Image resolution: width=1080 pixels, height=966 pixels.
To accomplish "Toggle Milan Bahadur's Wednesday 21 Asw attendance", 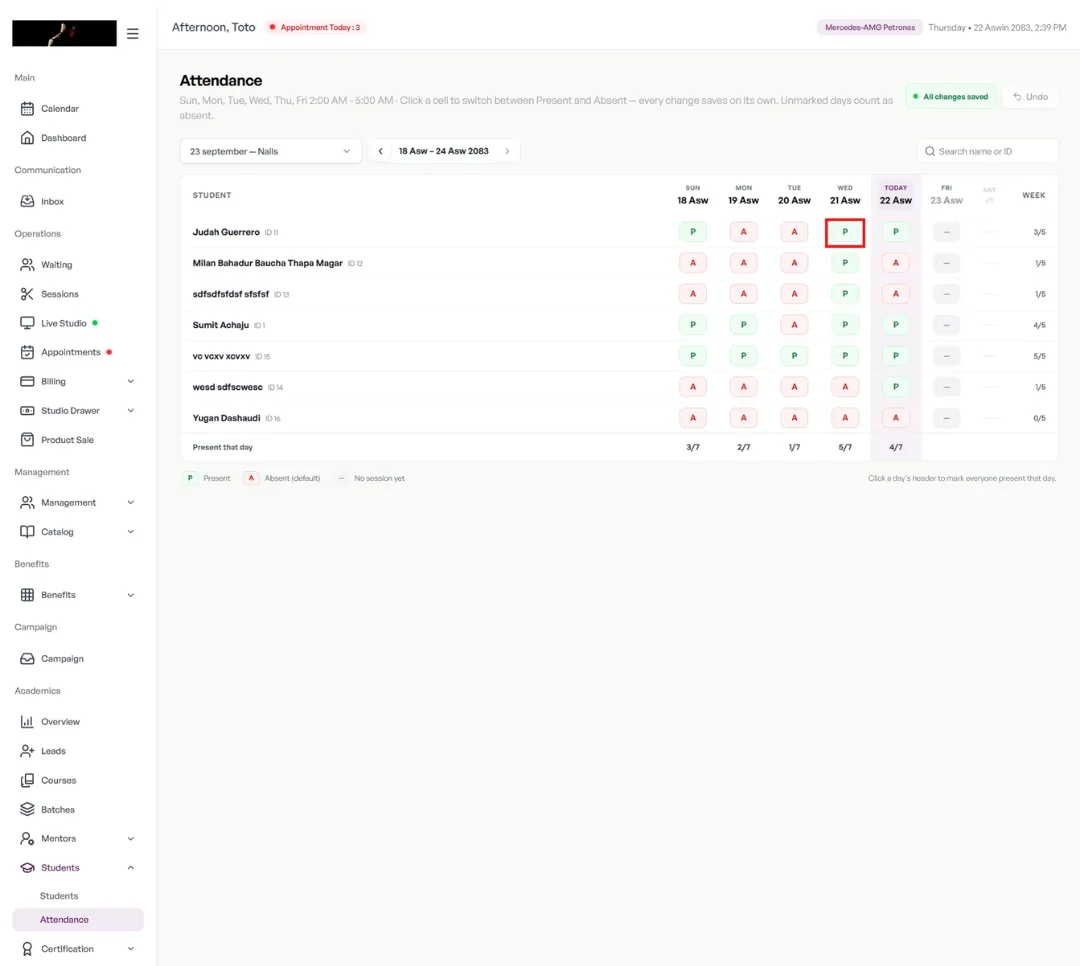I will (845, 263).
